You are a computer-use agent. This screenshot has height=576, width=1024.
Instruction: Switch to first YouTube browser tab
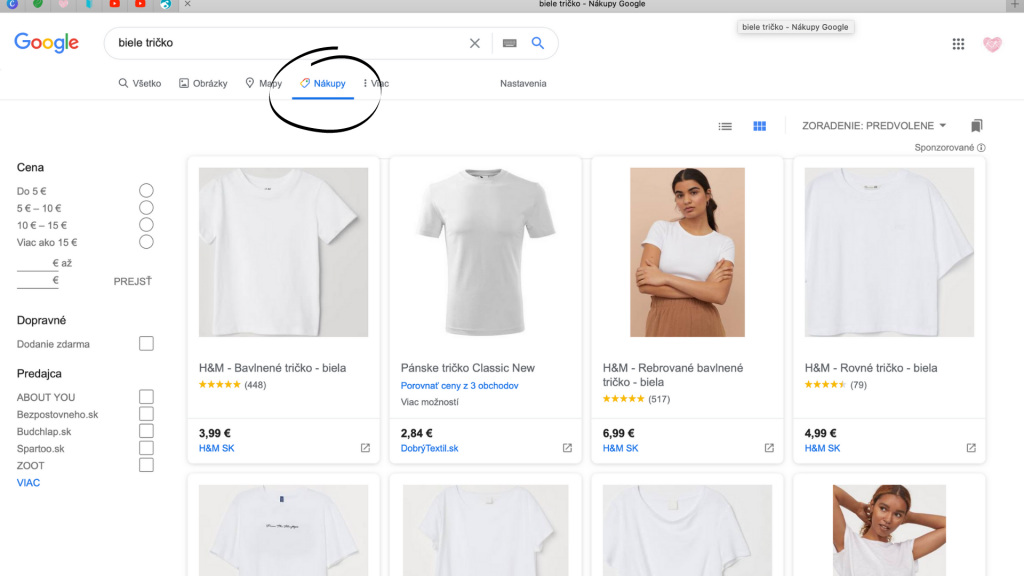[115, 4]
